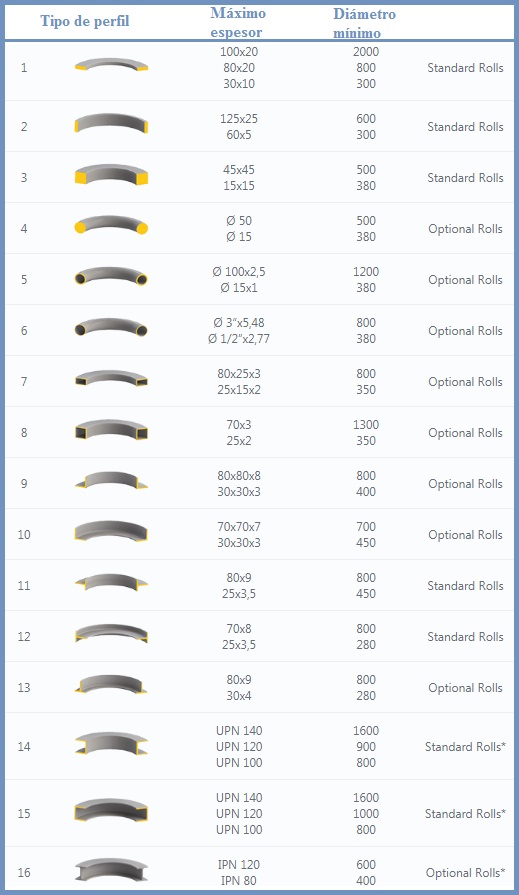Screen dimensions: 519x895
Task: Click the solid round bar profile in row 4
Action: (111, 225)
